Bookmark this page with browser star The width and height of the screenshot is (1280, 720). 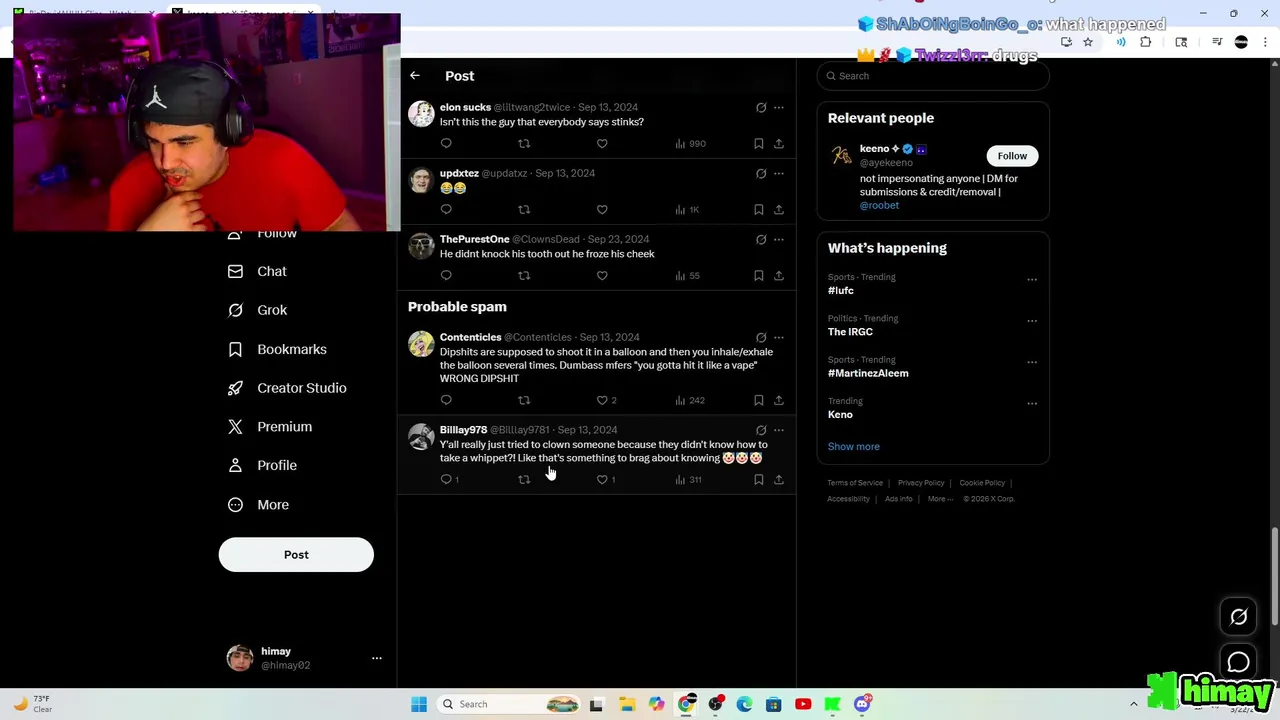click(1088, 42)
